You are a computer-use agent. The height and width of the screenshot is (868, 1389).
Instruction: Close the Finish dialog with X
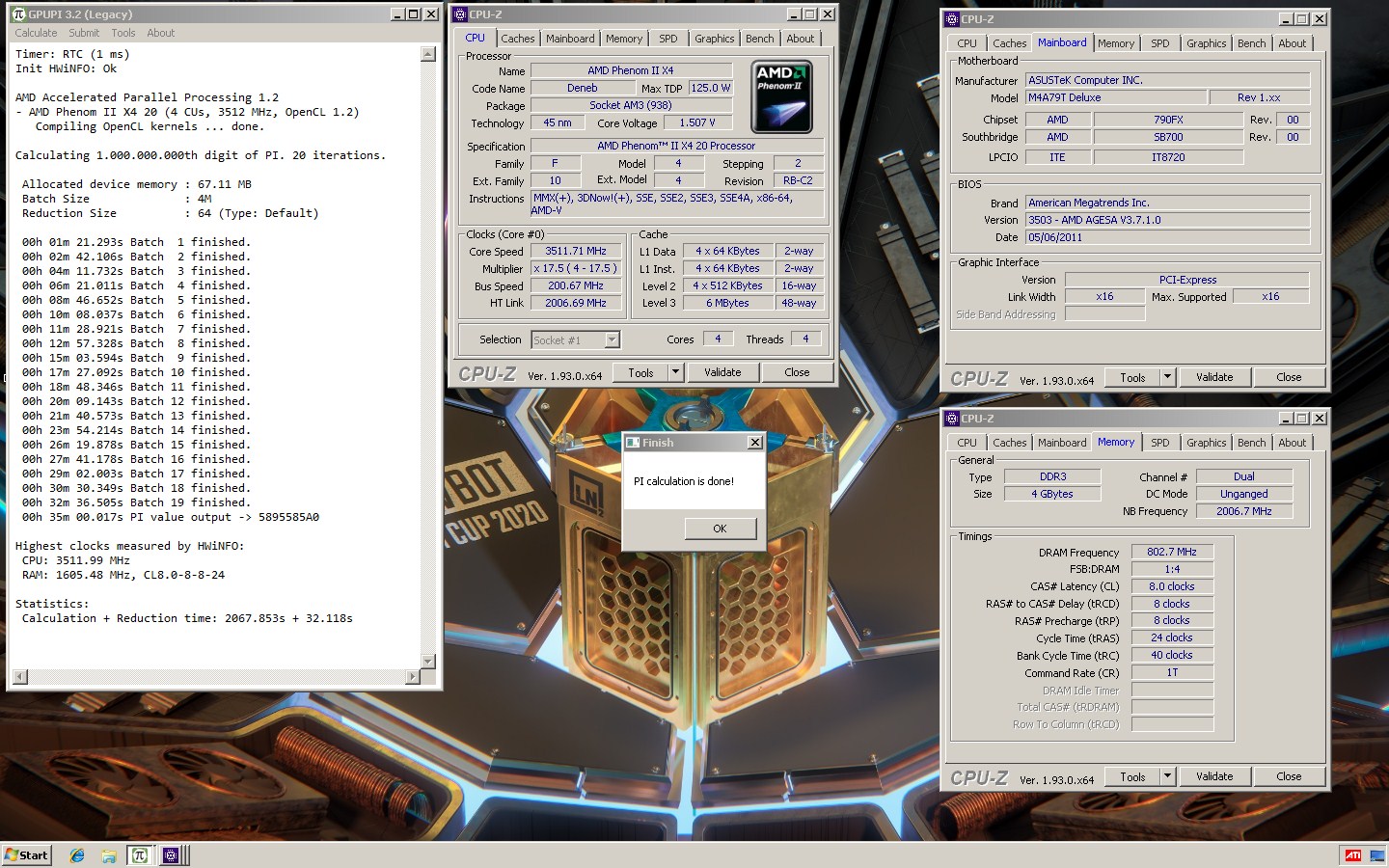click(754, 443)
